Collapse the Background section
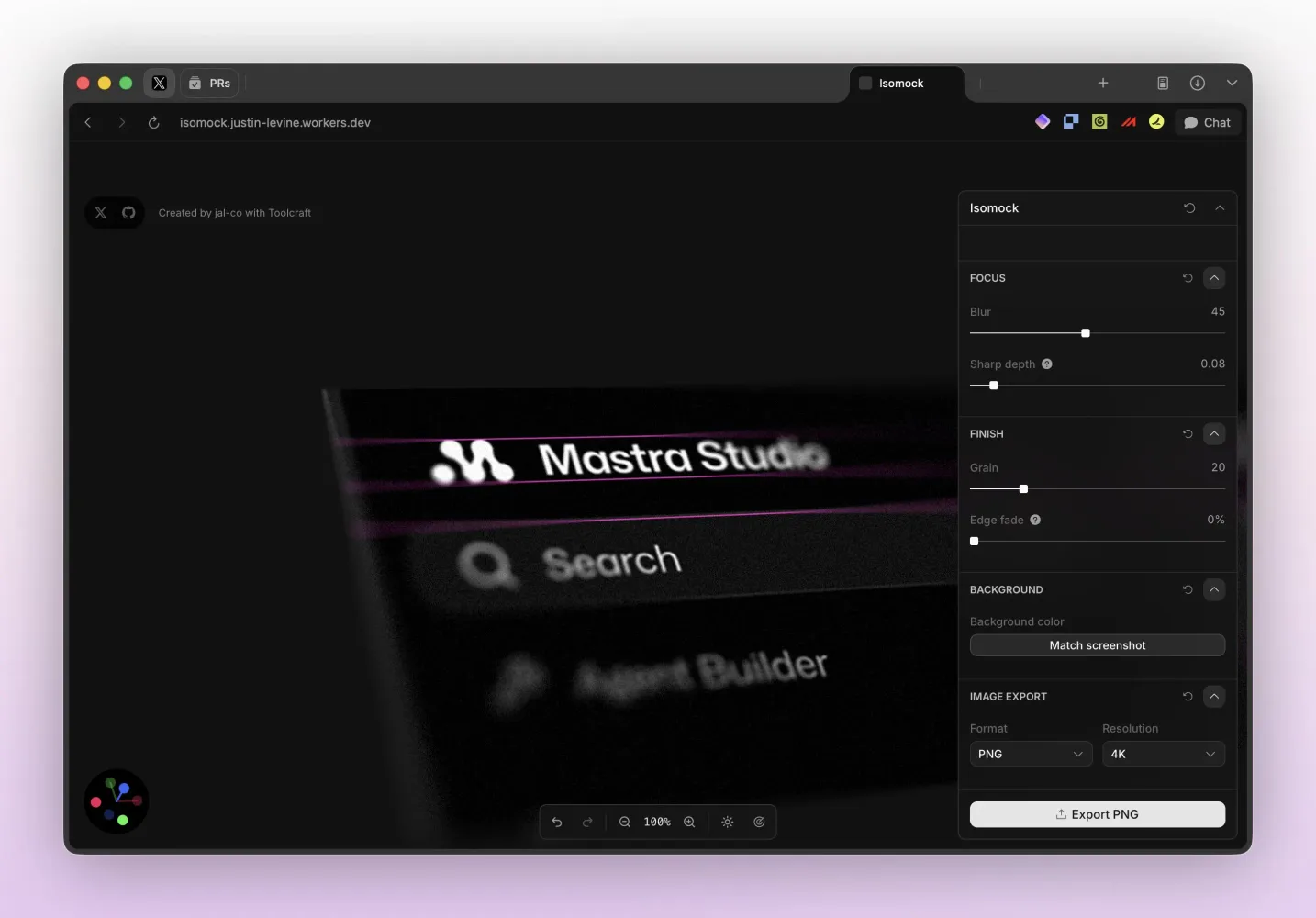Screen dimensions: 1316x918 tap(1214, 590)
